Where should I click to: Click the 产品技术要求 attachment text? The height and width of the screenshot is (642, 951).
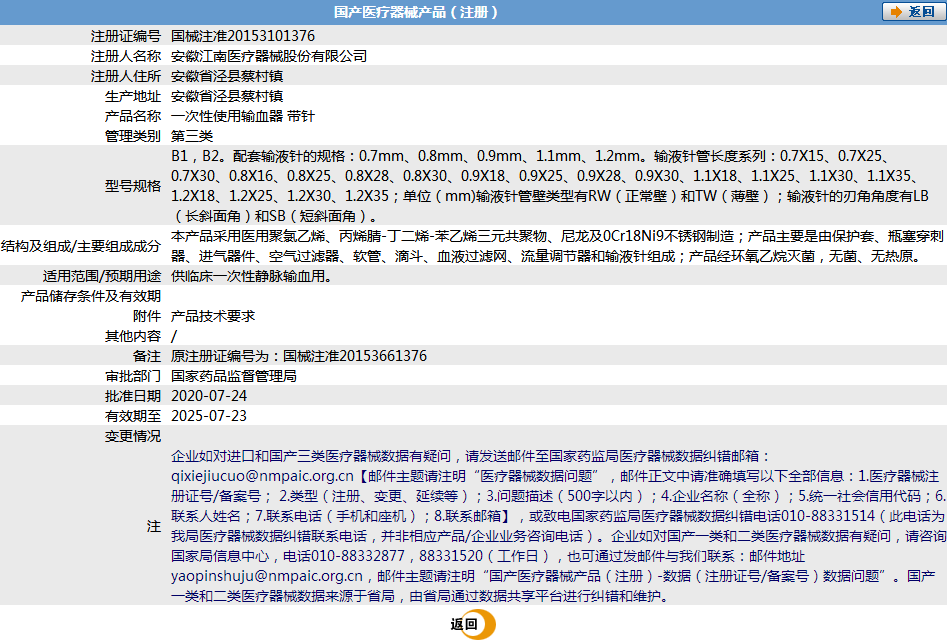tap(213, 316)
